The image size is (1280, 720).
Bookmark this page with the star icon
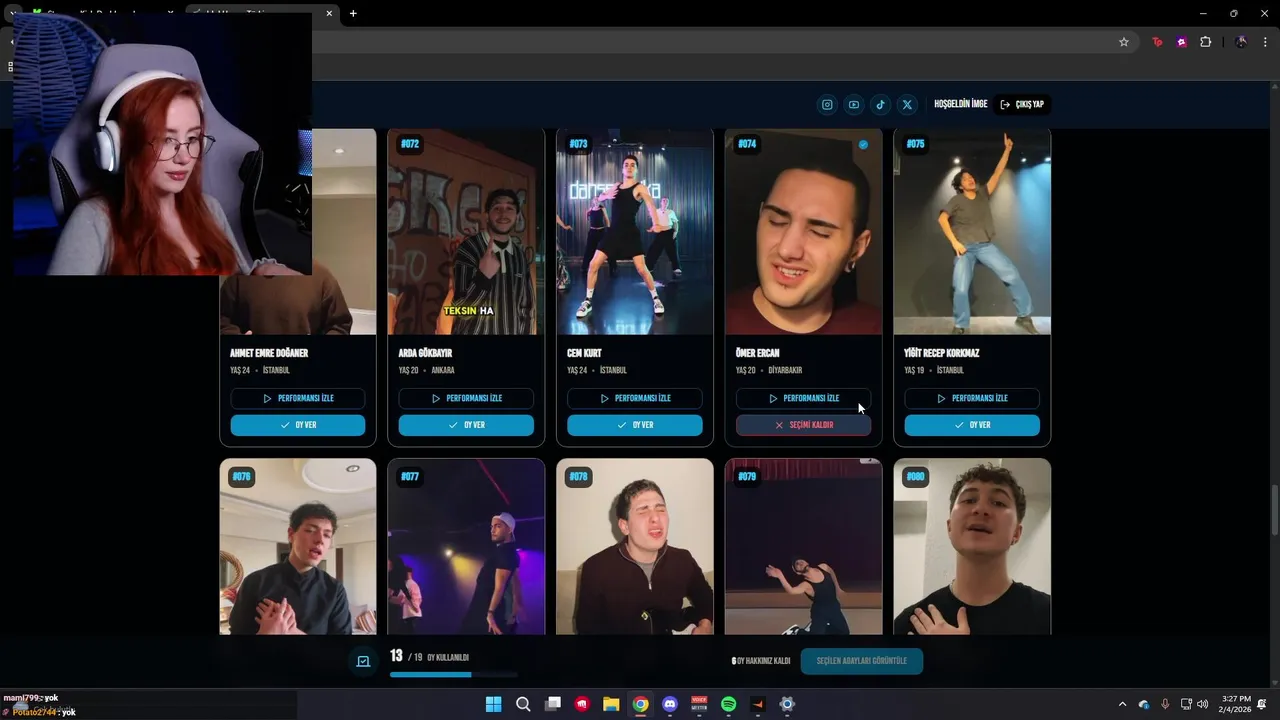[1124, 42]
